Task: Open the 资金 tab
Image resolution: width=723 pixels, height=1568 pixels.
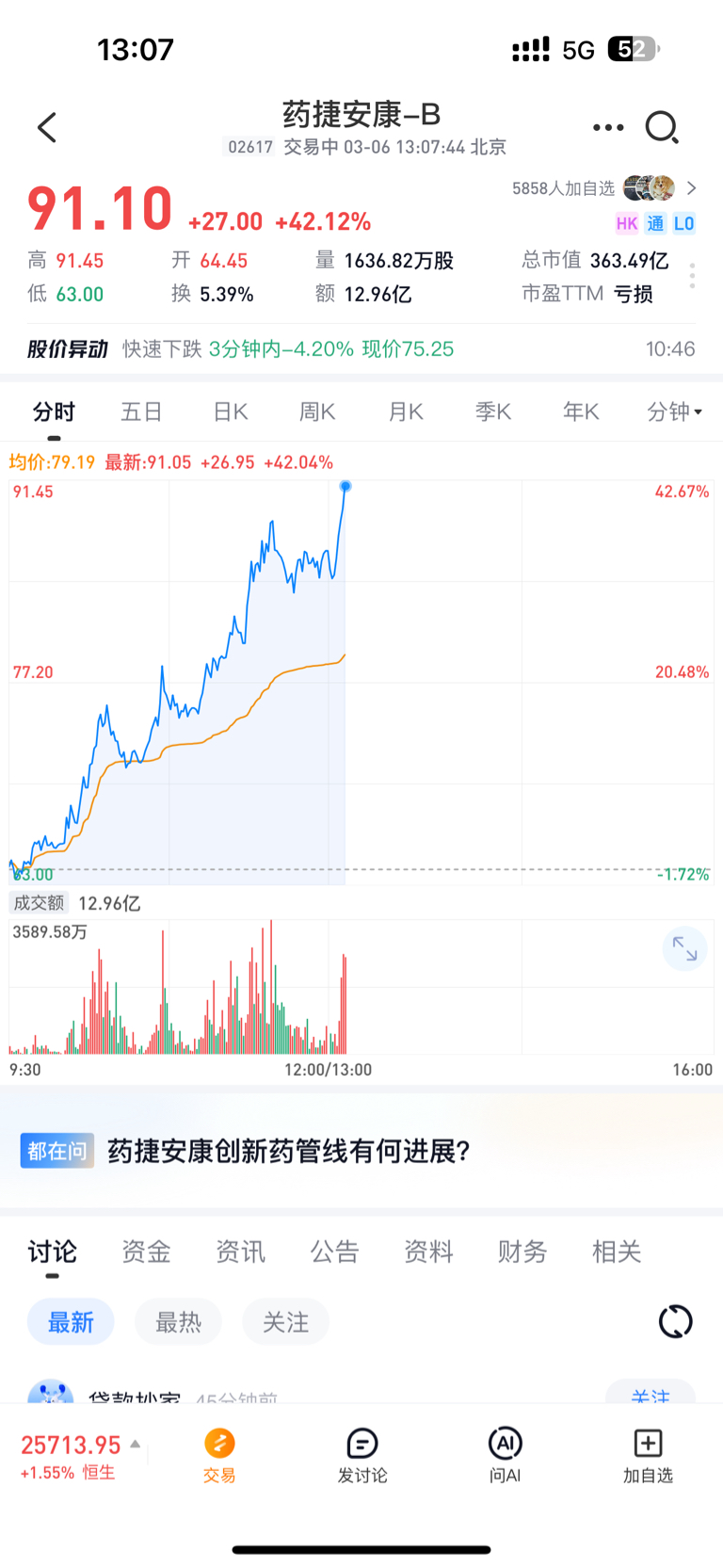Action: 146,1252
